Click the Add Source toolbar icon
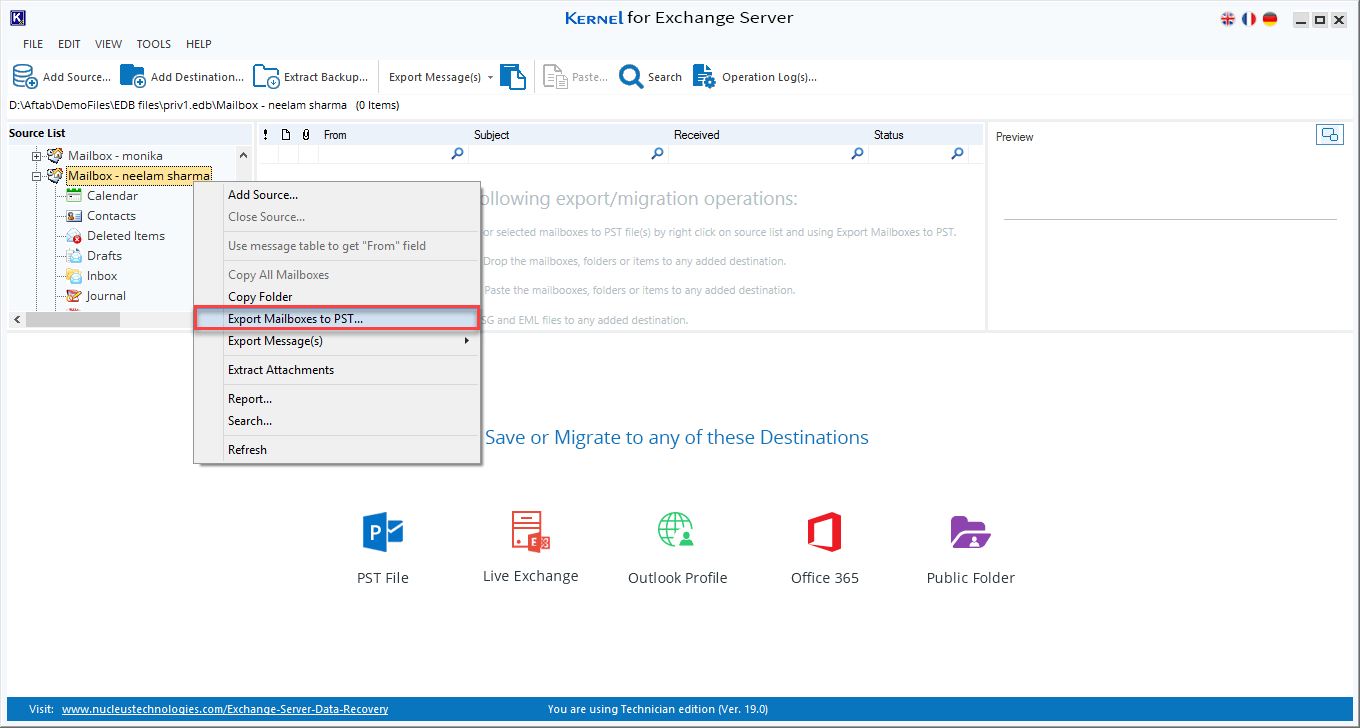The width and height of the screenshot is (1360, 728). pos(25,77)
